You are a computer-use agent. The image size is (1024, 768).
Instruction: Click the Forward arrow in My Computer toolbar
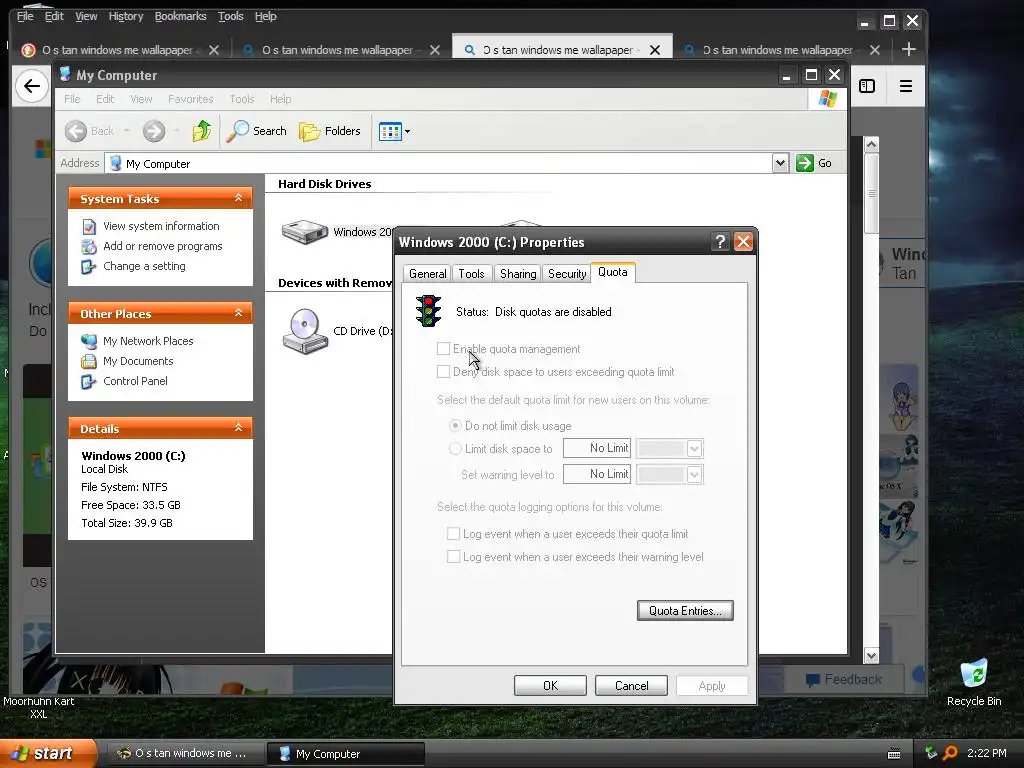pos(154,131)
